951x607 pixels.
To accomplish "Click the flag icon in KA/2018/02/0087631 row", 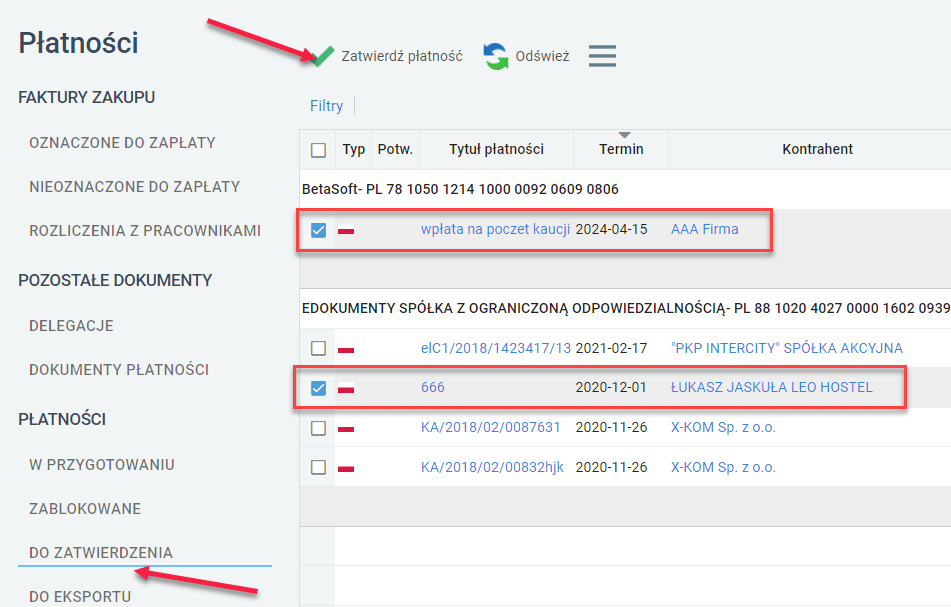I will pyautogui.click(x=346, y=429).
